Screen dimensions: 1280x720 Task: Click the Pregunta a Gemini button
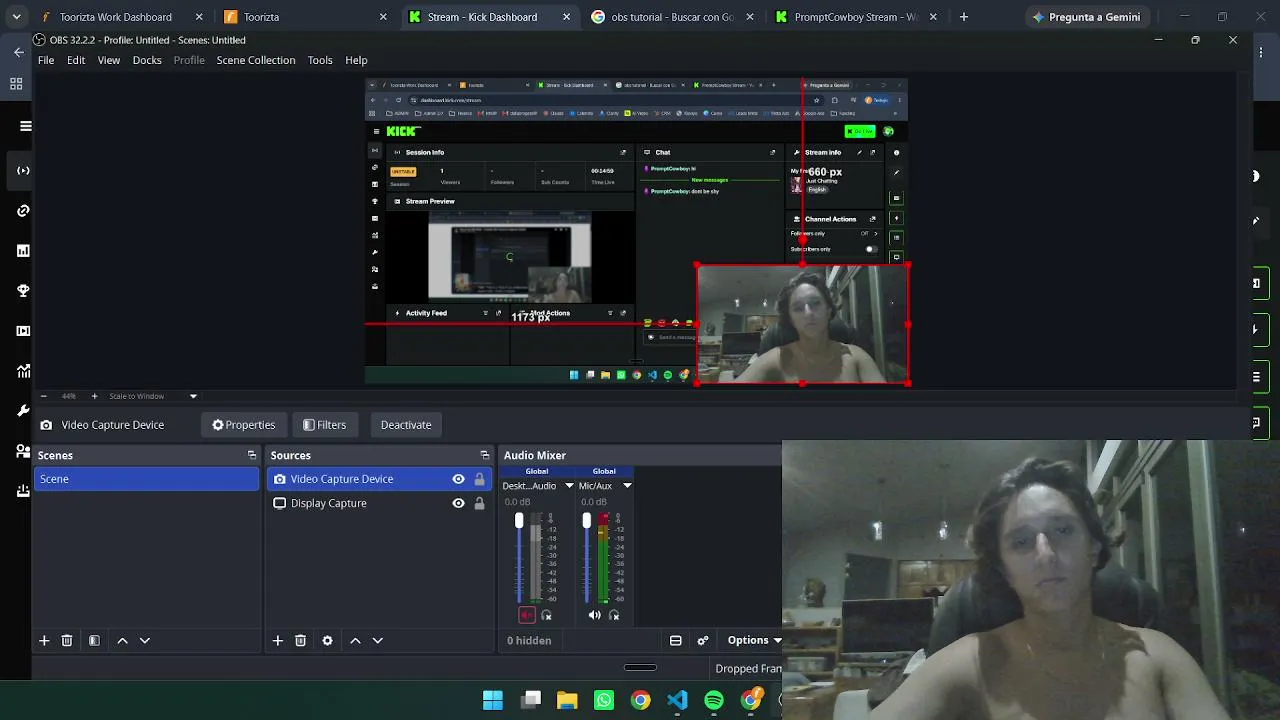pyautogui.click(x=1086, y=17)
